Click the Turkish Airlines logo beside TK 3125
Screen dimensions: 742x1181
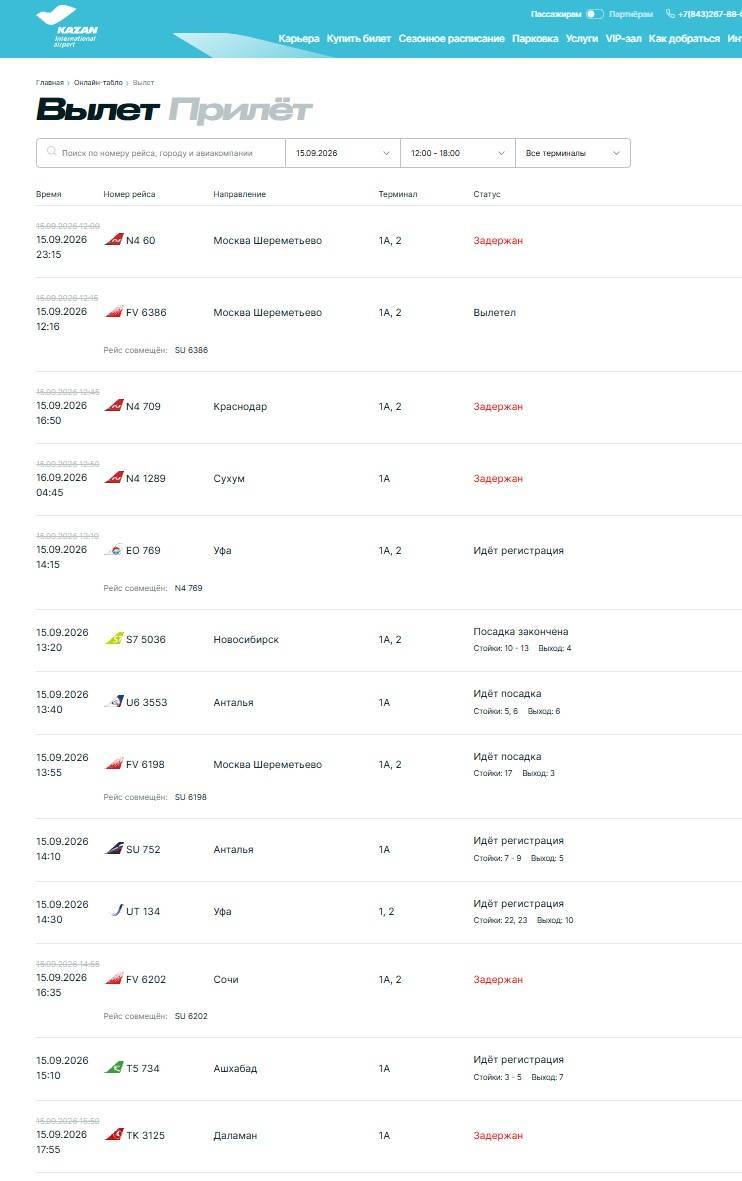tap(114, 1134)
